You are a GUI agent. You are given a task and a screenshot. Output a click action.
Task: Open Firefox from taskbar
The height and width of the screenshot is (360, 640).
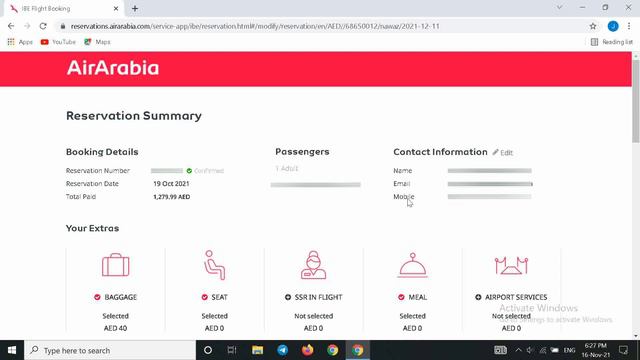coord(307,350)
